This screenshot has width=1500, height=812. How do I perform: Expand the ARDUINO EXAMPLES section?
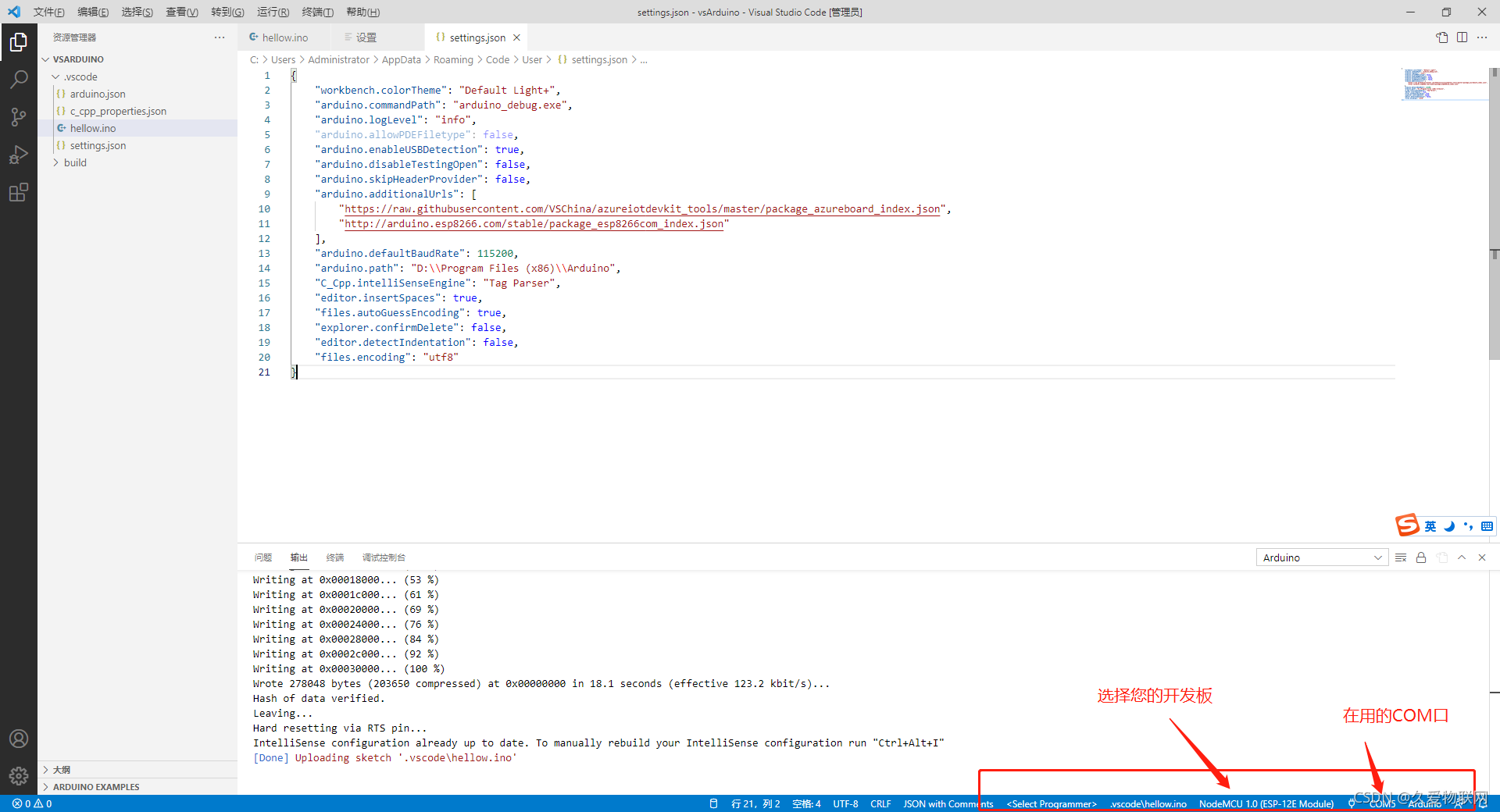coord(137,787)
